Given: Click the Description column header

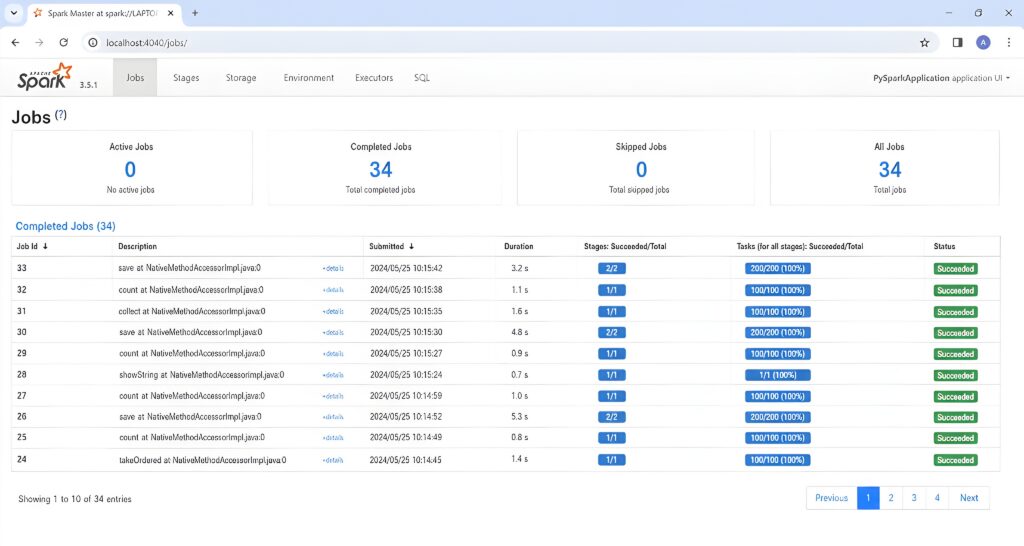Looking at the screenshot, I should (137, 246).
